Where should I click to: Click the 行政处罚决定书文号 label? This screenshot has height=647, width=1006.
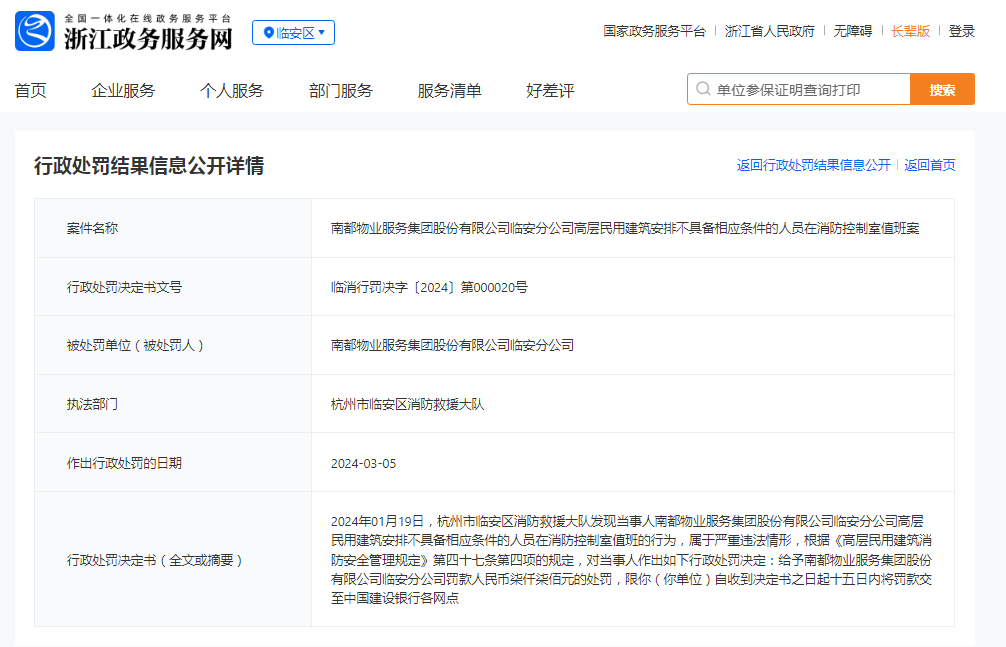(x=124, y=287)
